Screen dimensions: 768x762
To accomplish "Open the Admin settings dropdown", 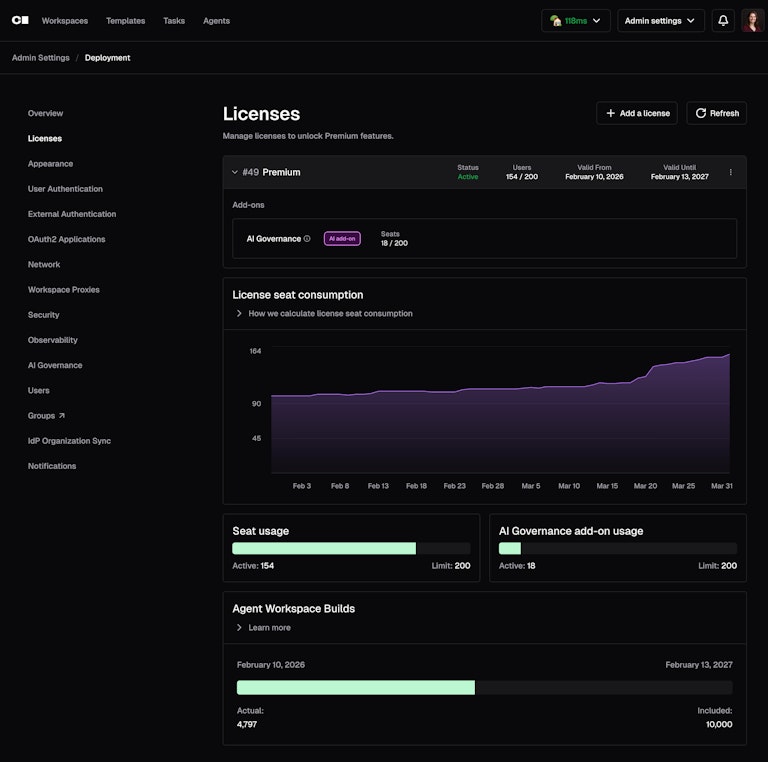I will [x=660, y=20].
